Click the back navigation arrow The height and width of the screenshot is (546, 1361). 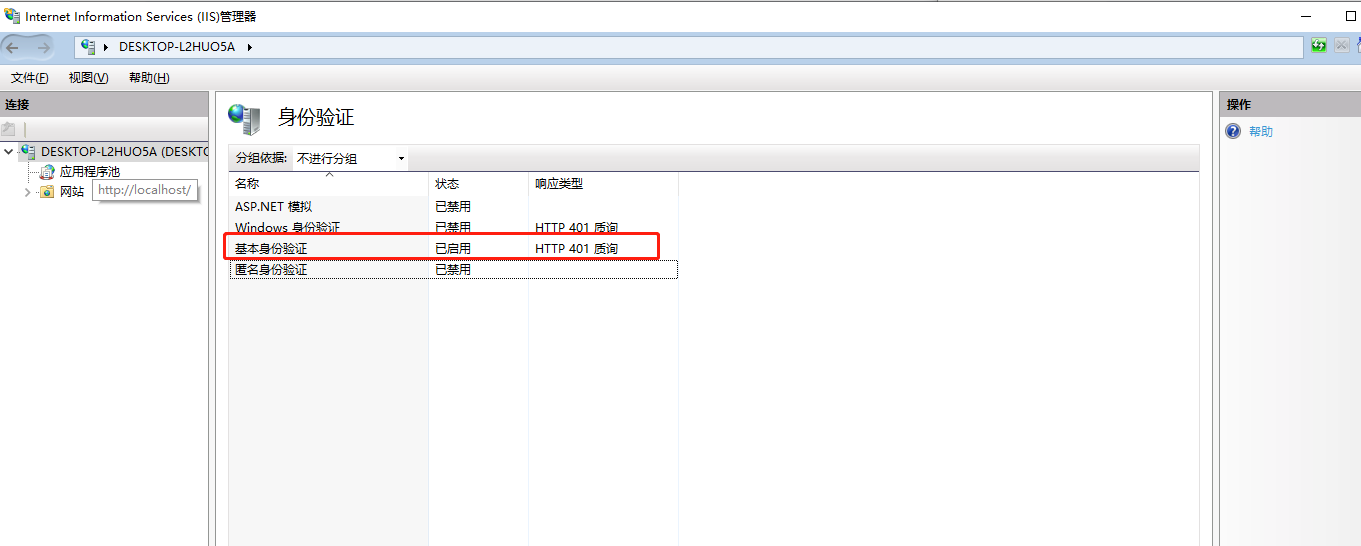pyautogui.click(x=13, y=47)
